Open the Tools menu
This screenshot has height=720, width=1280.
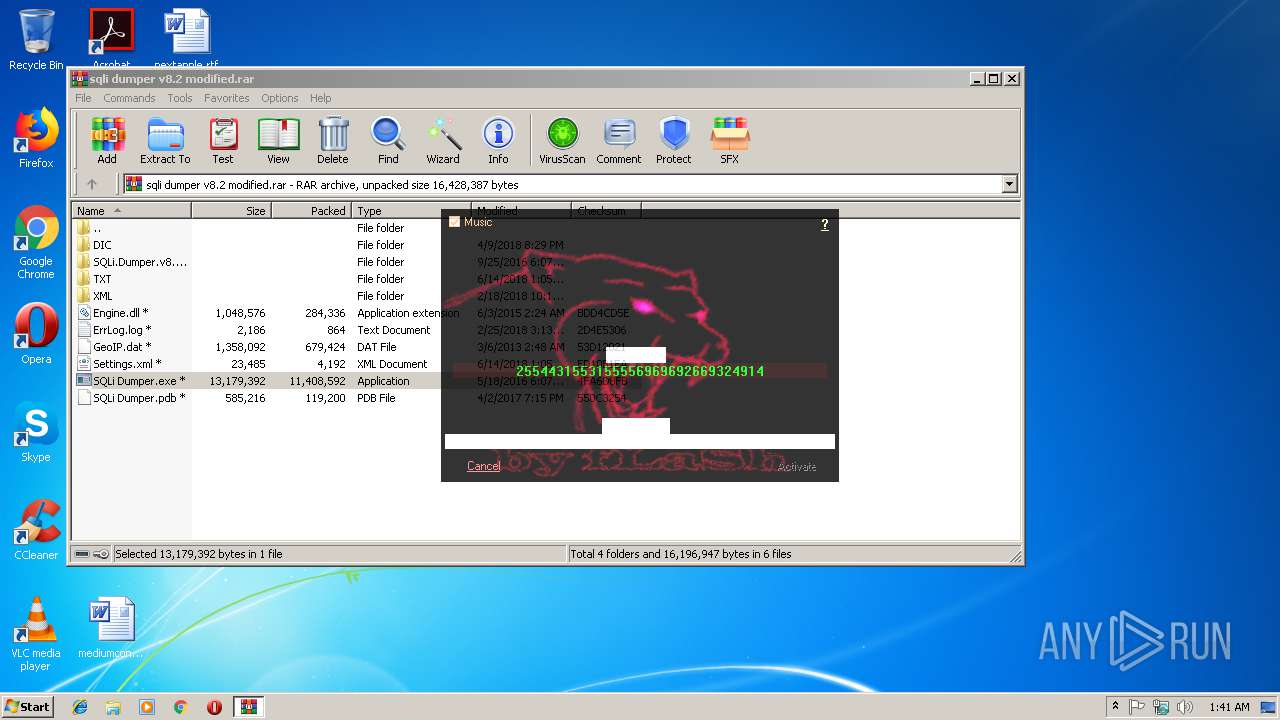point(180,98)
